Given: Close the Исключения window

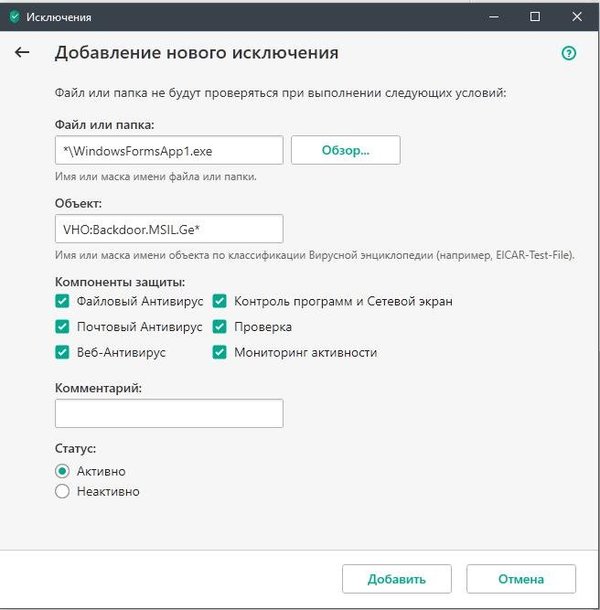Looking at the screenshot, I should click(580, 17).
